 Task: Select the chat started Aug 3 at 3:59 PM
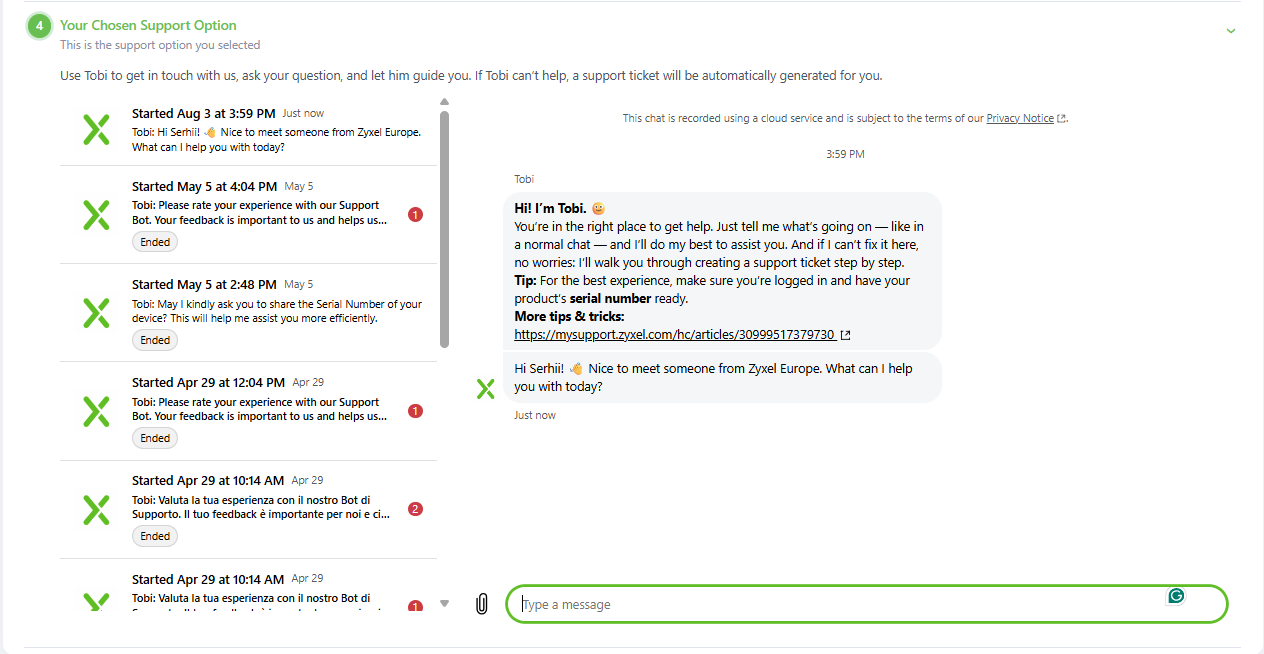pyautogui.click(x=248, y=130)
